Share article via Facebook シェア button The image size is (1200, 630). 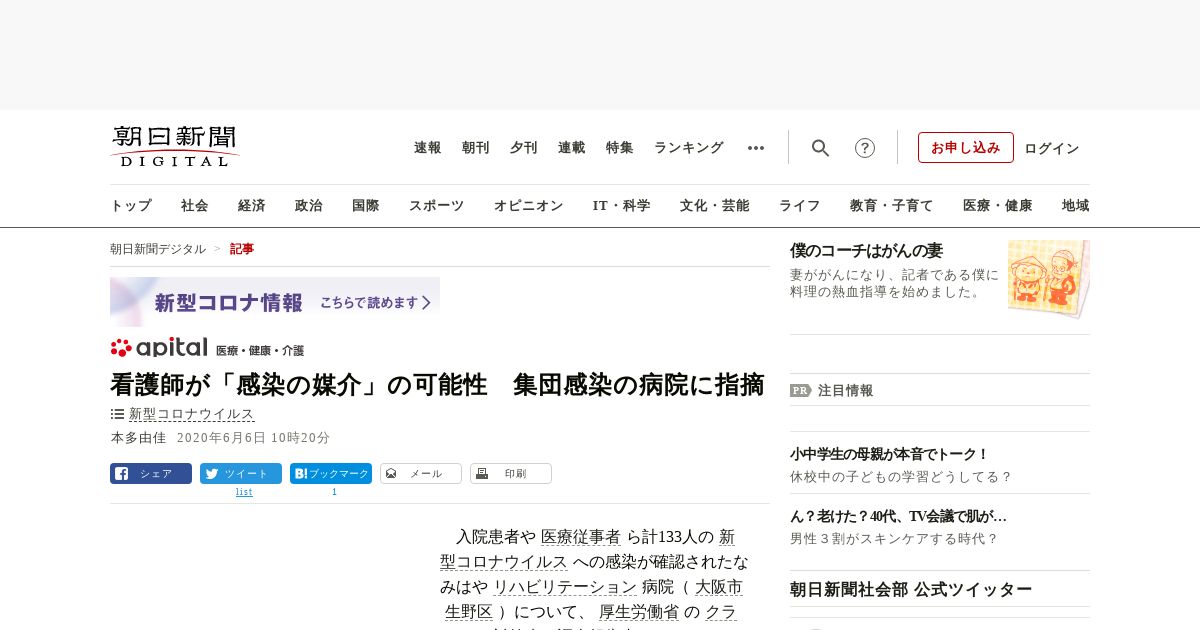(151, 474)
